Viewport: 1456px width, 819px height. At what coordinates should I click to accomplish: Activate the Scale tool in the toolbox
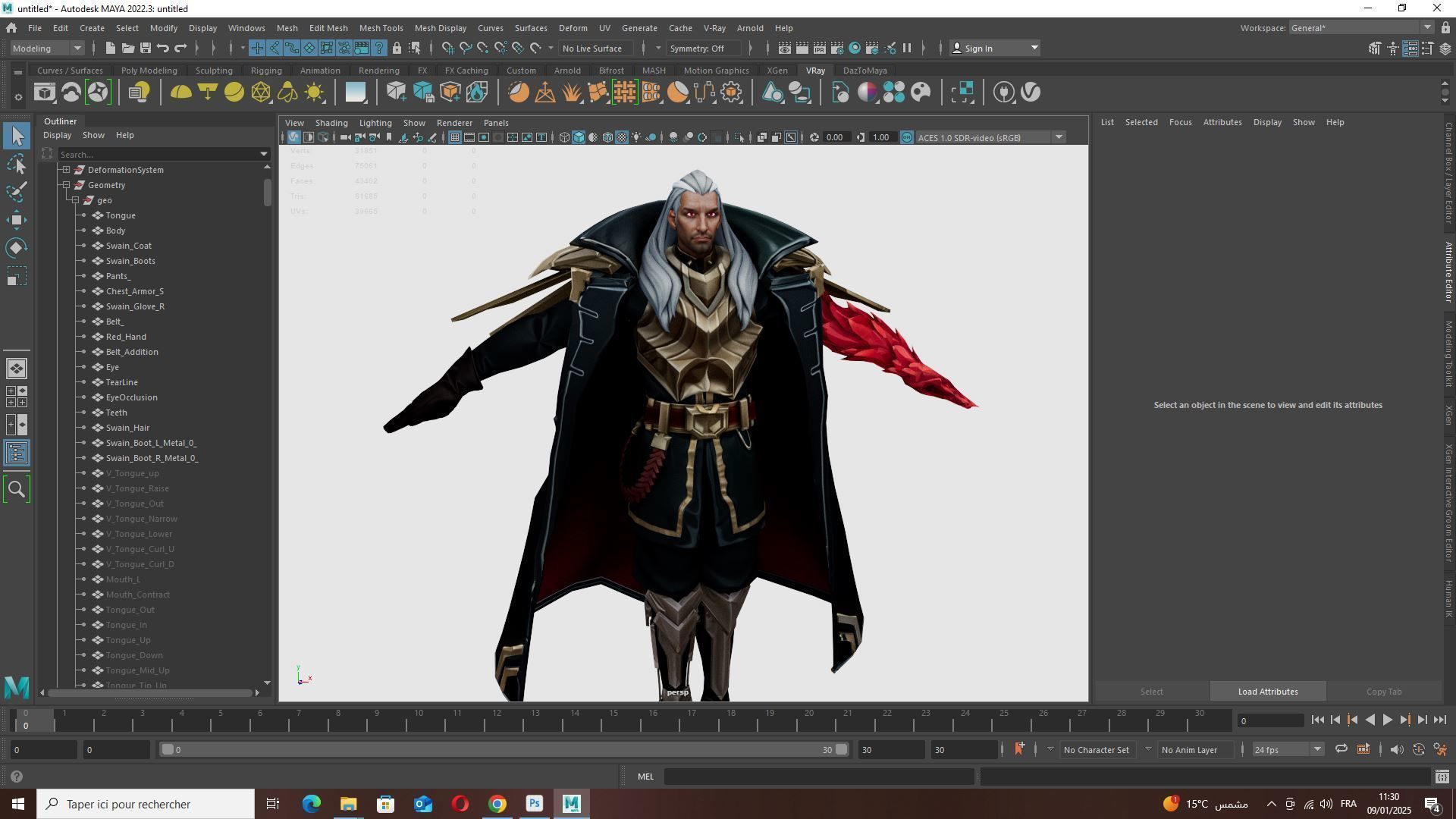tap(17, 276)
